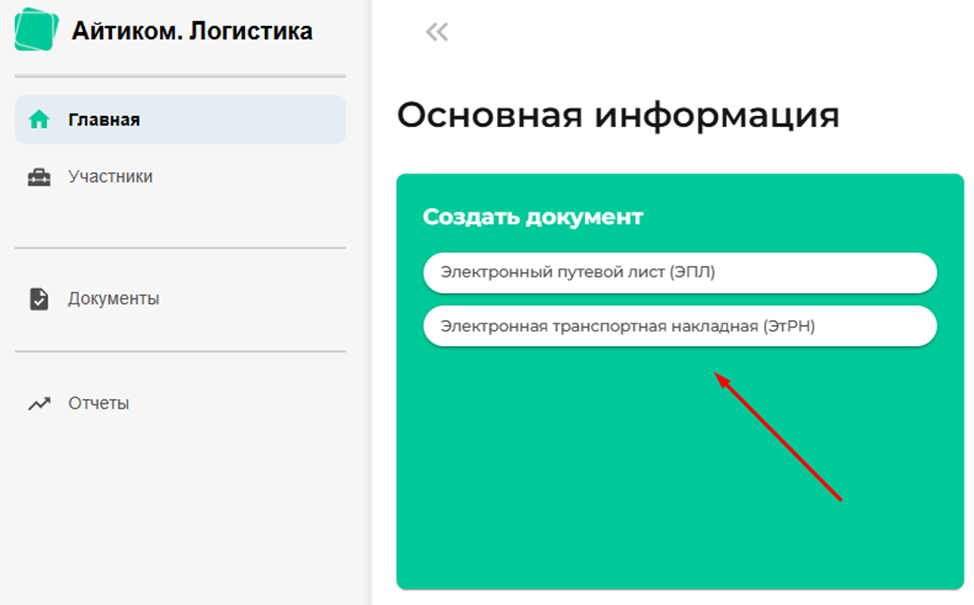Click the trending chart icon beside Отчеты

pos(39,404)
